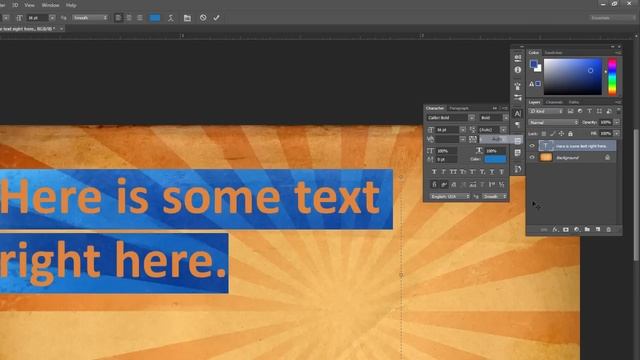This screenshot has width=640, height=360.
Task: Cancel the current text edit in options bar
Action: click(x=203, y=18)
